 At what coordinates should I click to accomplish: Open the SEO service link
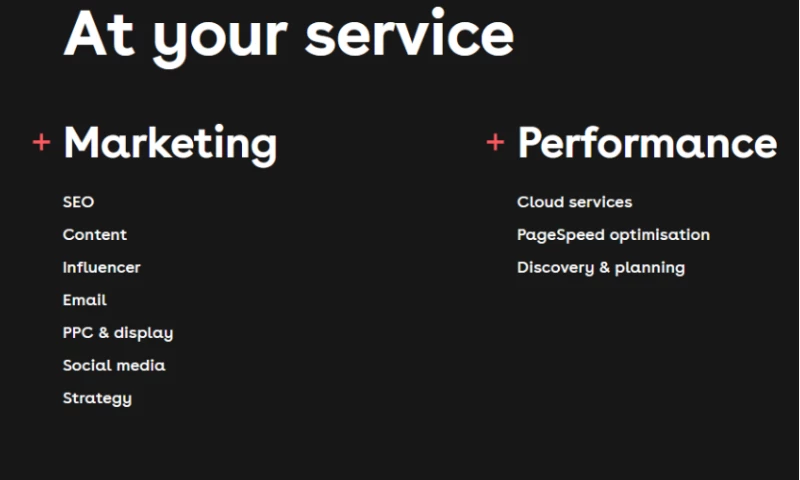[78, 202]
